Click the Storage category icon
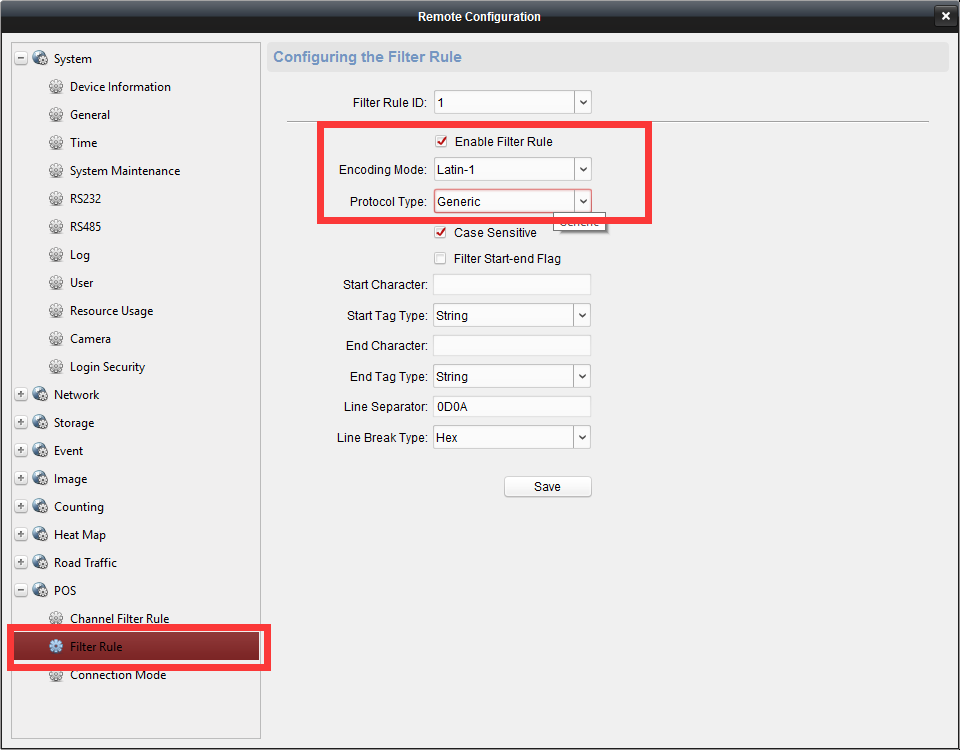The image size is (960, 750). point(40,423)
